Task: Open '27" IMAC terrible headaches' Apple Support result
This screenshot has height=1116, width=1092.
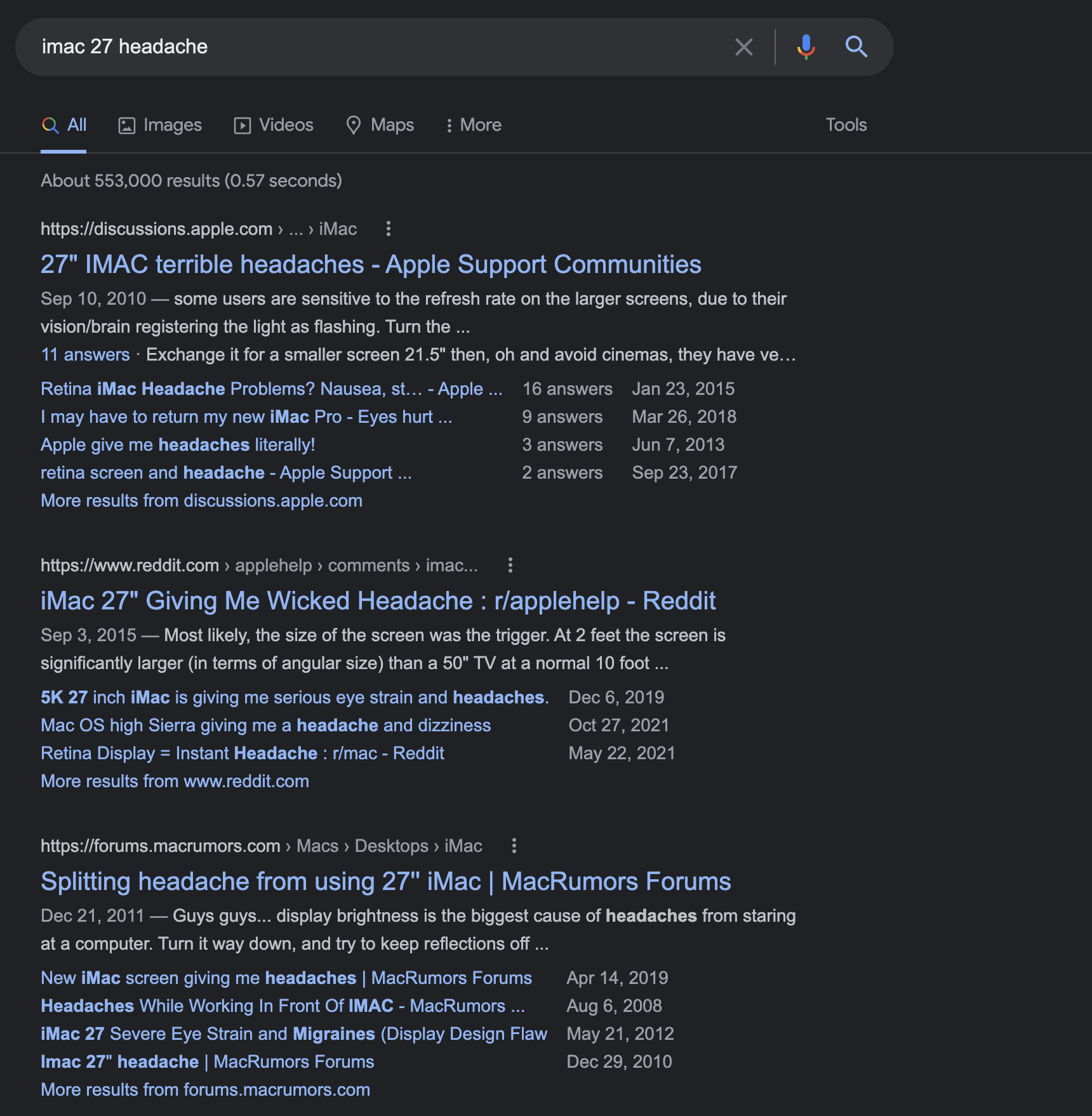Action: 371,265
